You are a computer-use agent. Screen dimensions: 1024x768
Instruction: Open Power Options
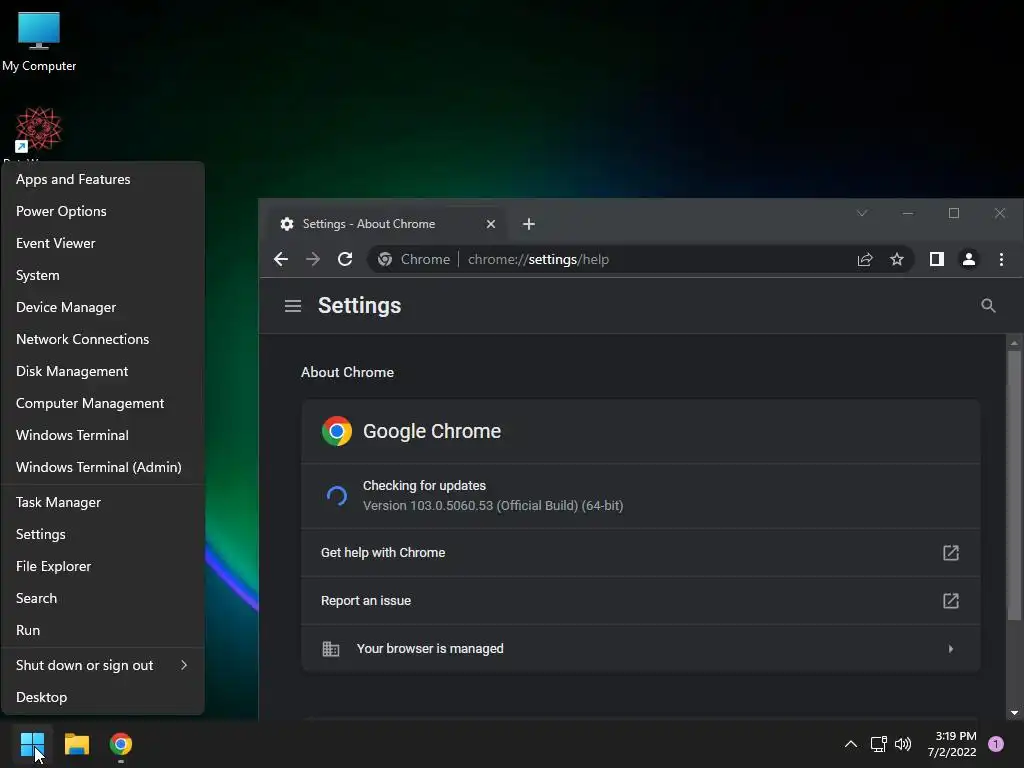(103, 211)
